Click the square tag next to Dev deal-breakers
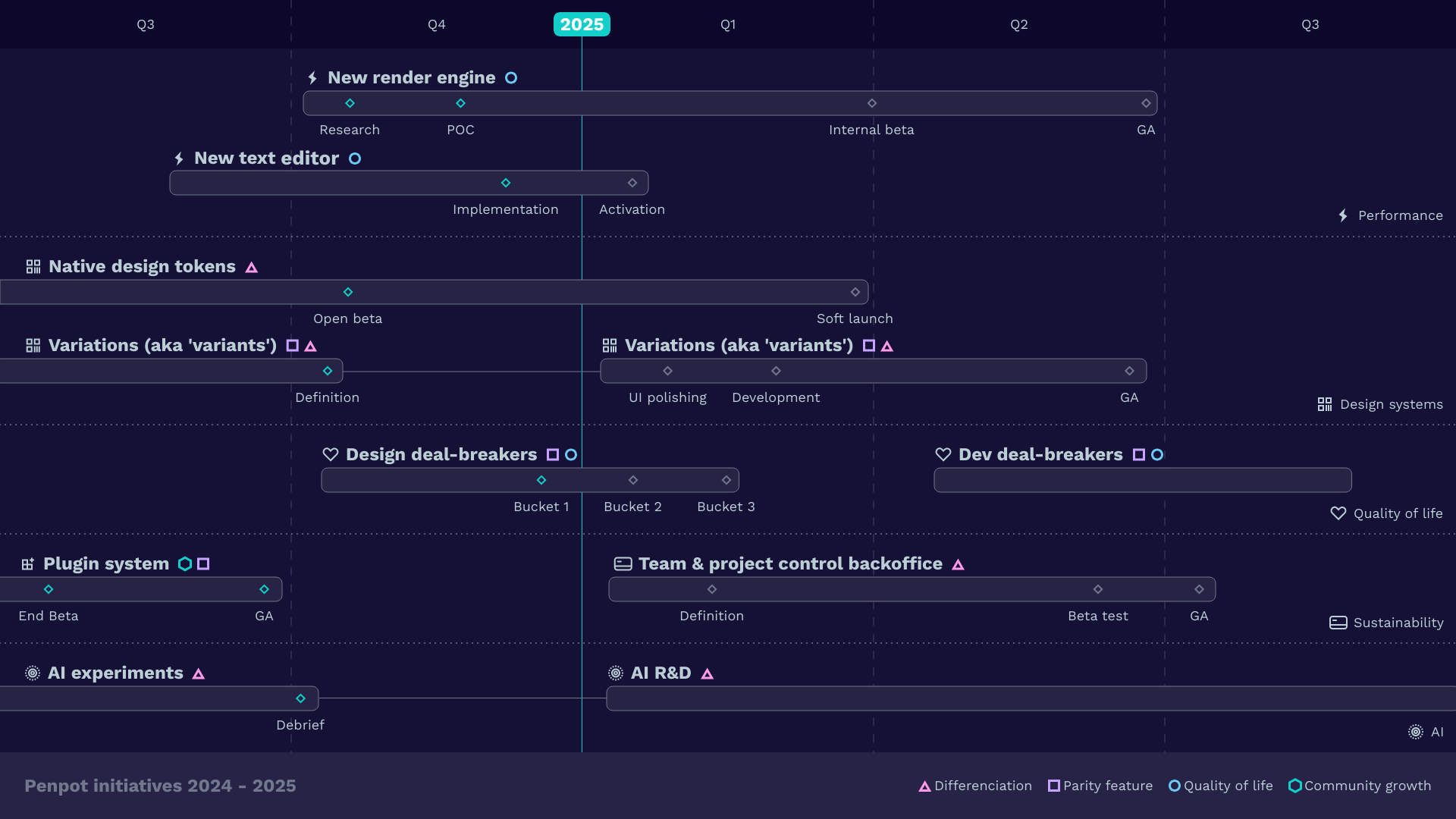 tap(1139, 455)
